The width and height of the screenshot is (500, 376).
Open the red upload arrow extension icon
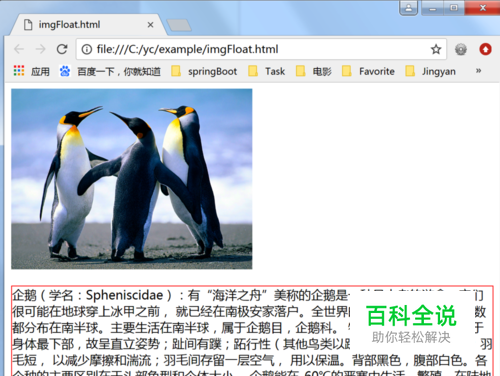485,49
